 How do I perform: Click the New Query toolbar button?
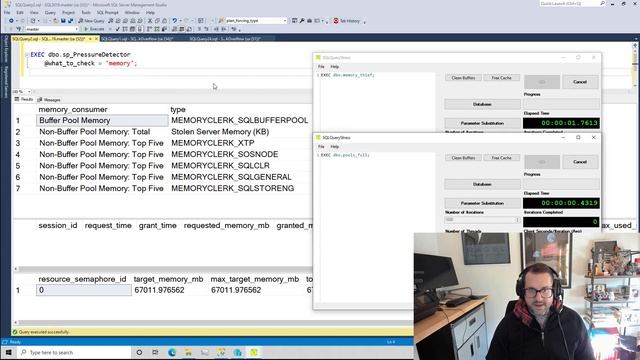click(91, 20)
